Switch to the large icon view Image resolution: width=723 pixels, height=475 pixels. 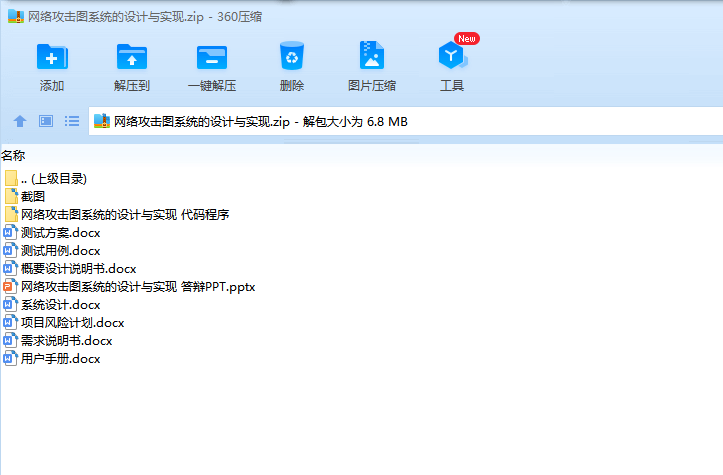pyautogui.click(x=46, y=121)
